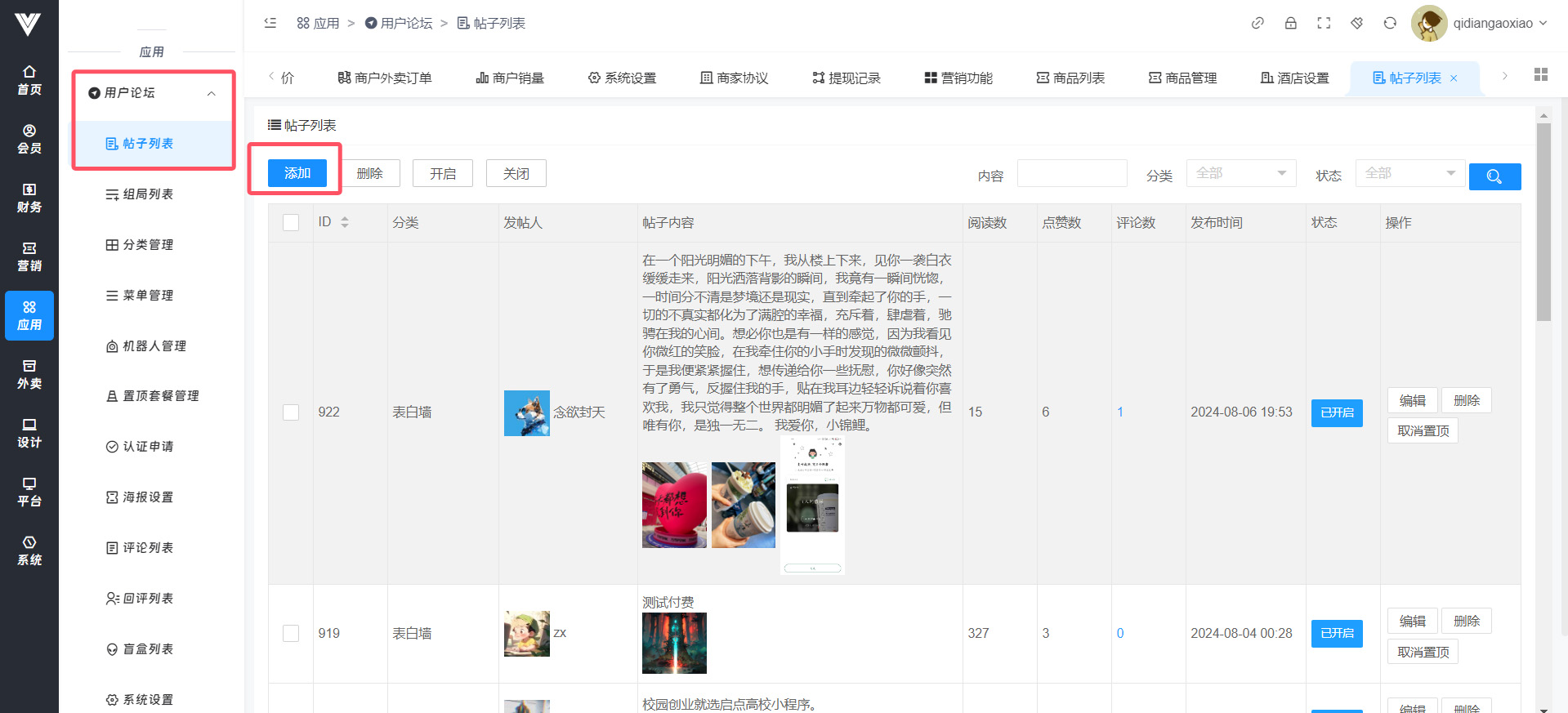Go to 首页 in left navigation

point(29,80)
